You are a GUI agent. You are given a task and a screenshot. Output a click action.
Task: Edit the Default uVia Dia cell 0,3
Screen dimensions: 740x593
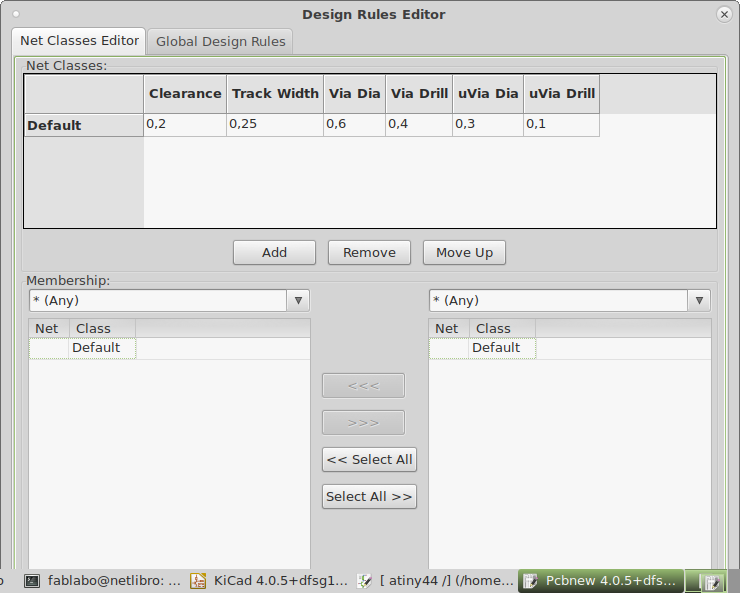point(488,125)
